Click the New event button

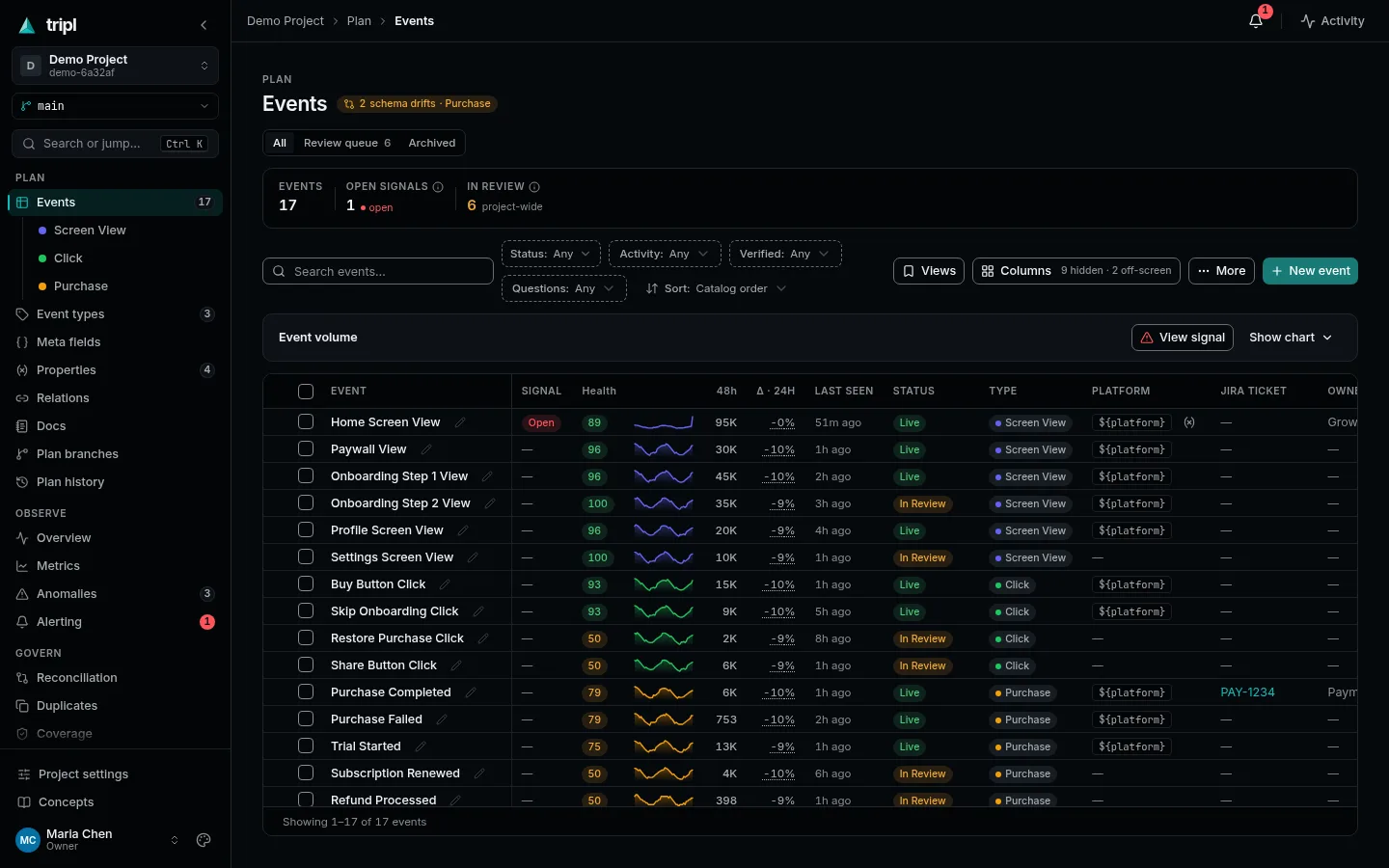coord(1310,271)
